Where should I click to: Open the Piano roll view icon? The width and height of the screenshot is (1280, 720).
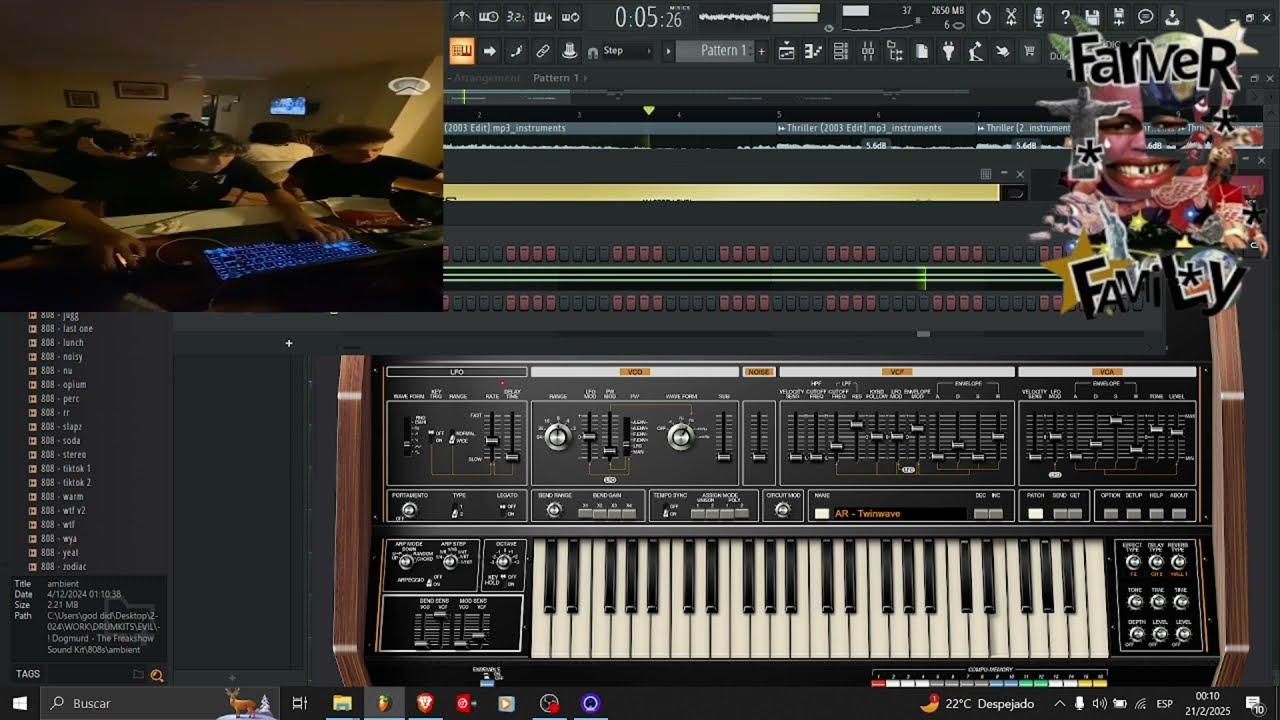coord(814,51)
